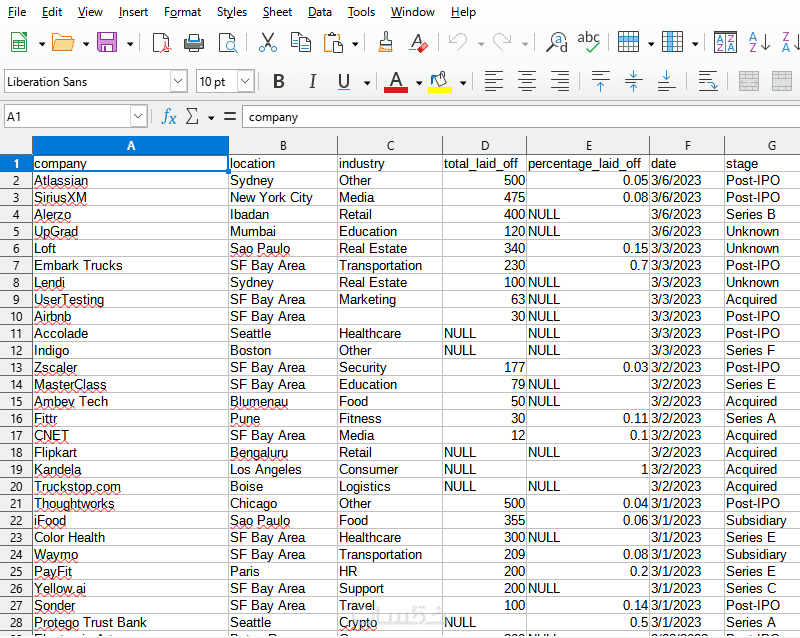The height and width of the screenshot is (638, 800).
Task: Expand the New document dropdown arrow
Action: click(42, 44)
